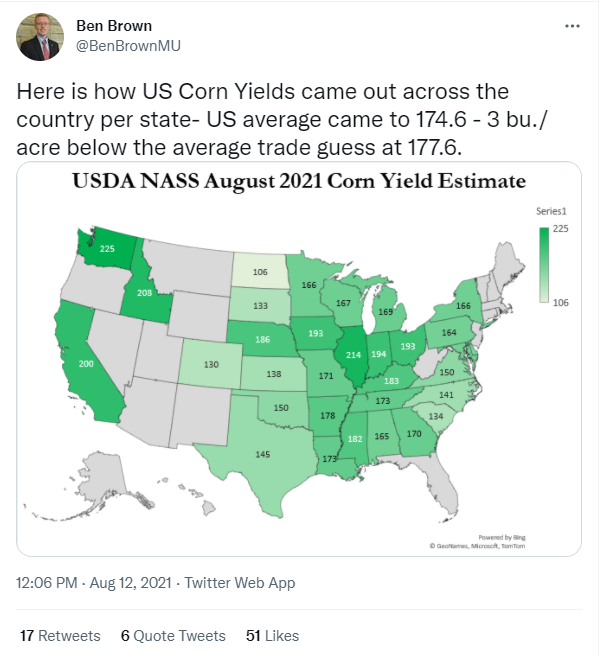
Task: Select Nebraska labeled 186 on map
Action: 262,339
